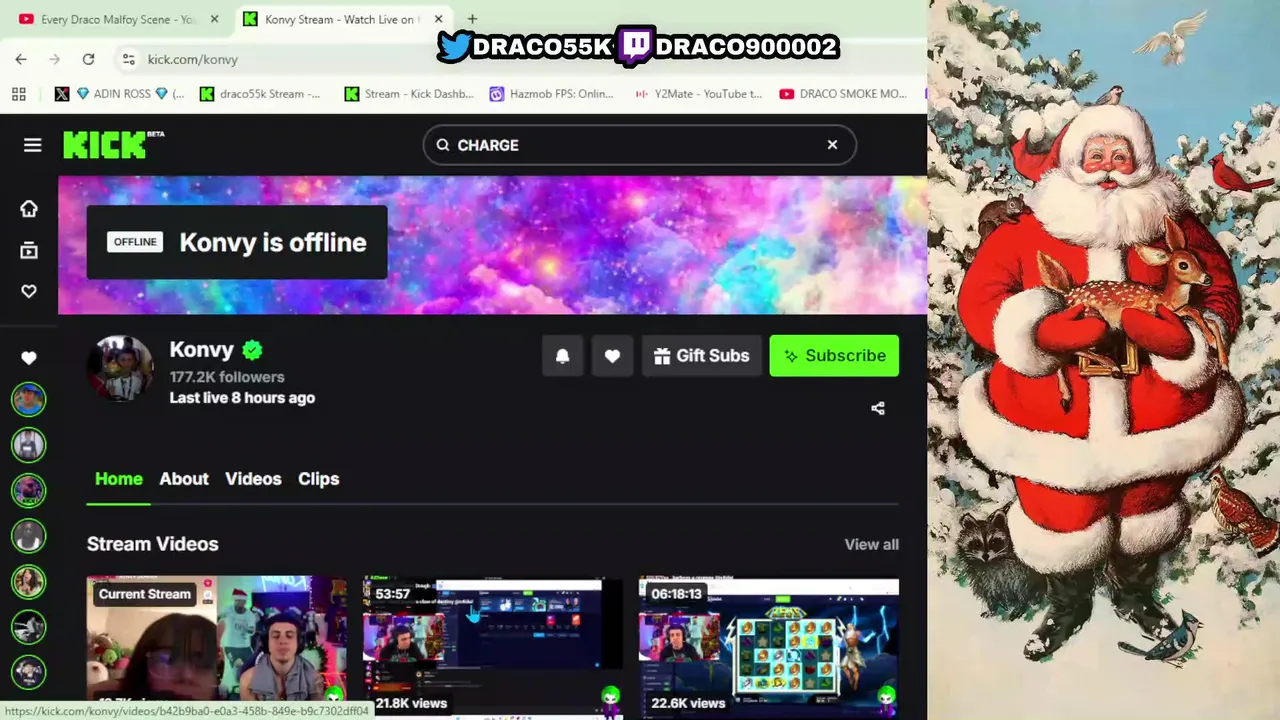Close the Every Draco Malfoy Scene tab

click(x=214, y=19)
